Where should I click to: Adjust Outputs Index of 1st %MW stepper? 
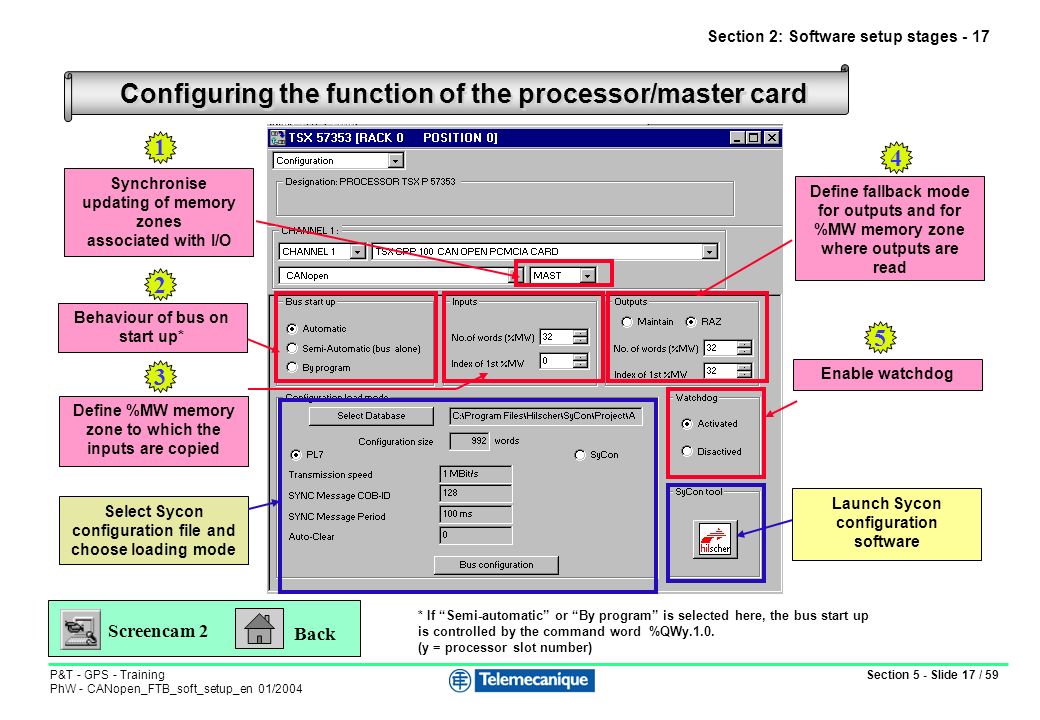744,371
